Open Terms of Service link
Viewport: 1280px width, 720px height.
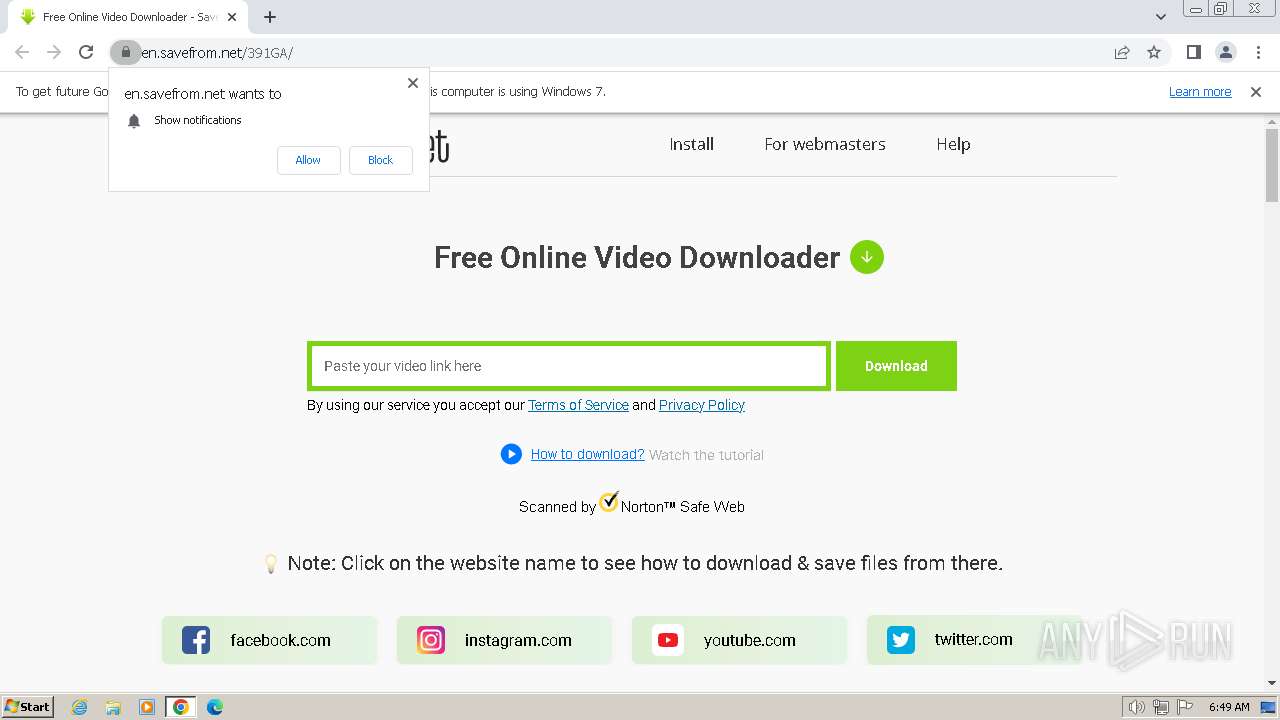coord(578,405)
